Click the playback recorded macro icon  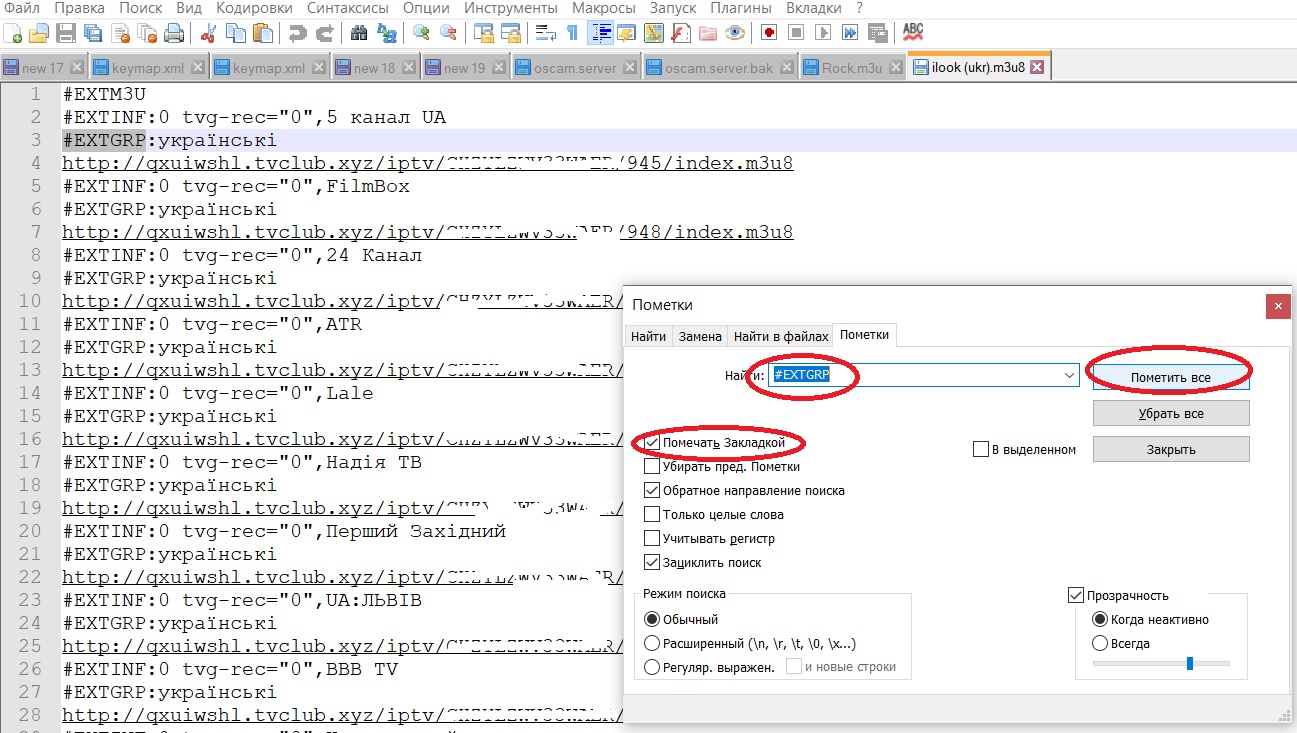[823, 33]
